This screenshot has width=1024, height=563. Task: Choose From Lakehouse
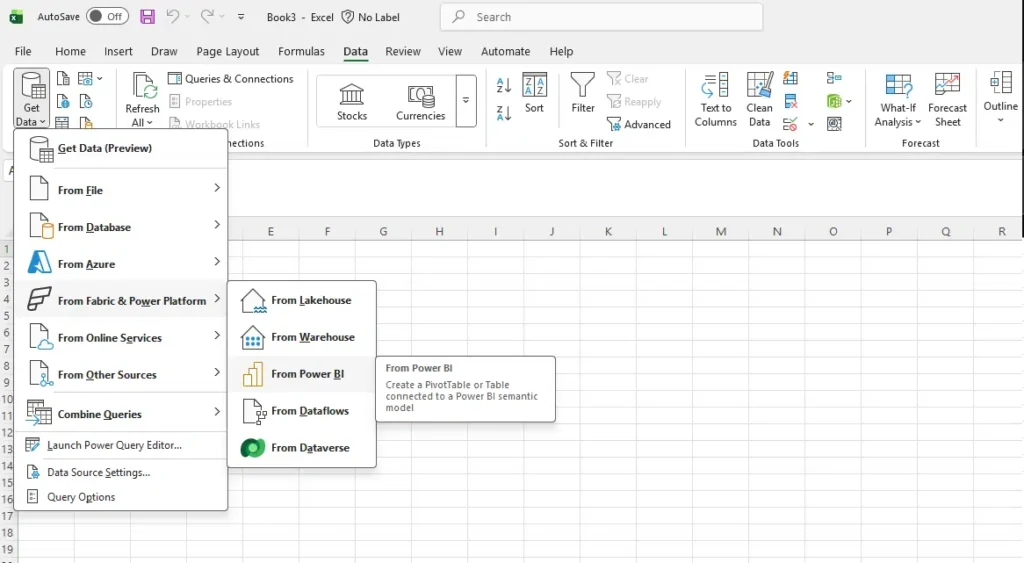pos(302,300)
